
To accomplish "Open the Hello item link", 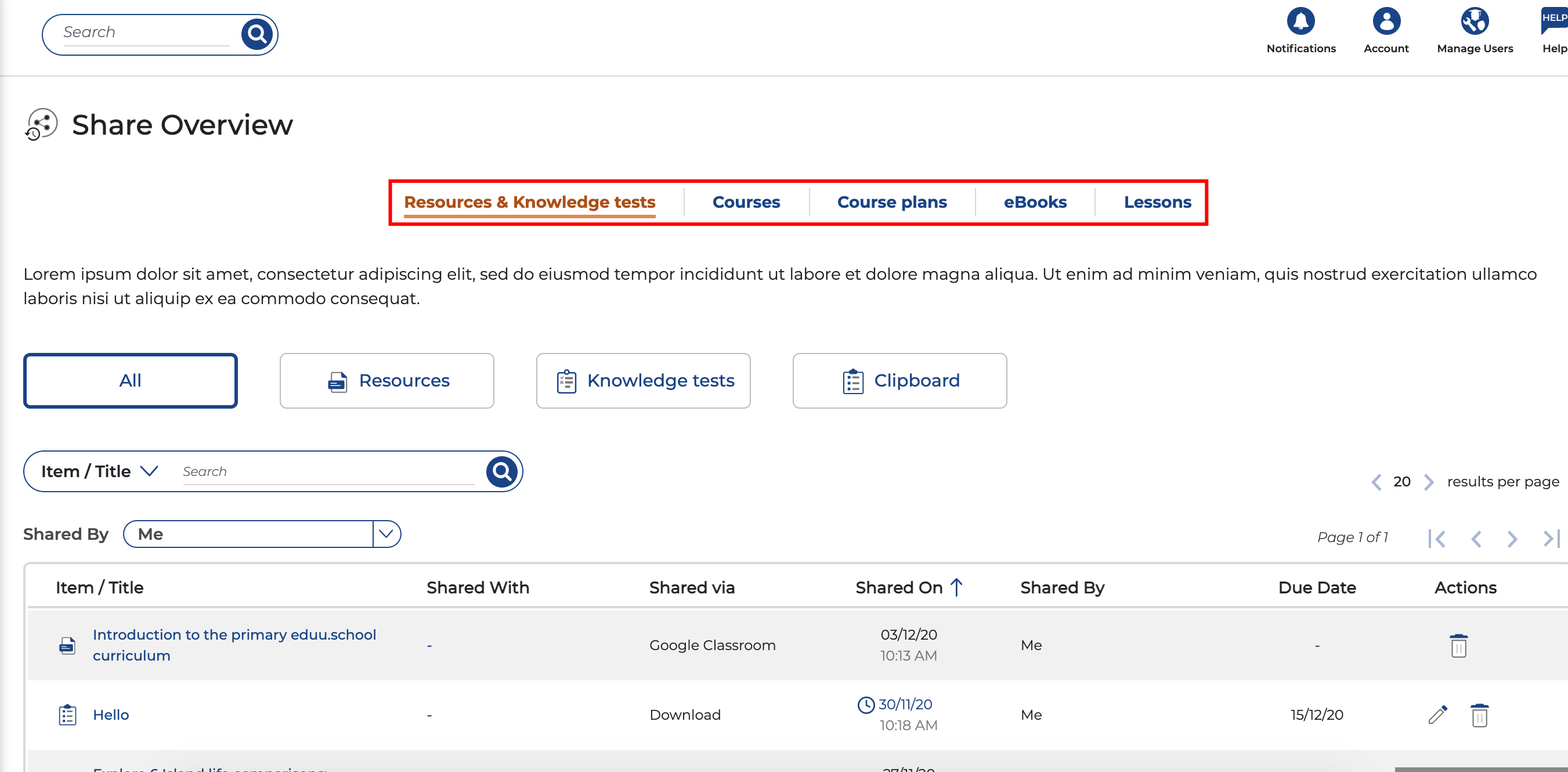I will click(x=111, y=715).
